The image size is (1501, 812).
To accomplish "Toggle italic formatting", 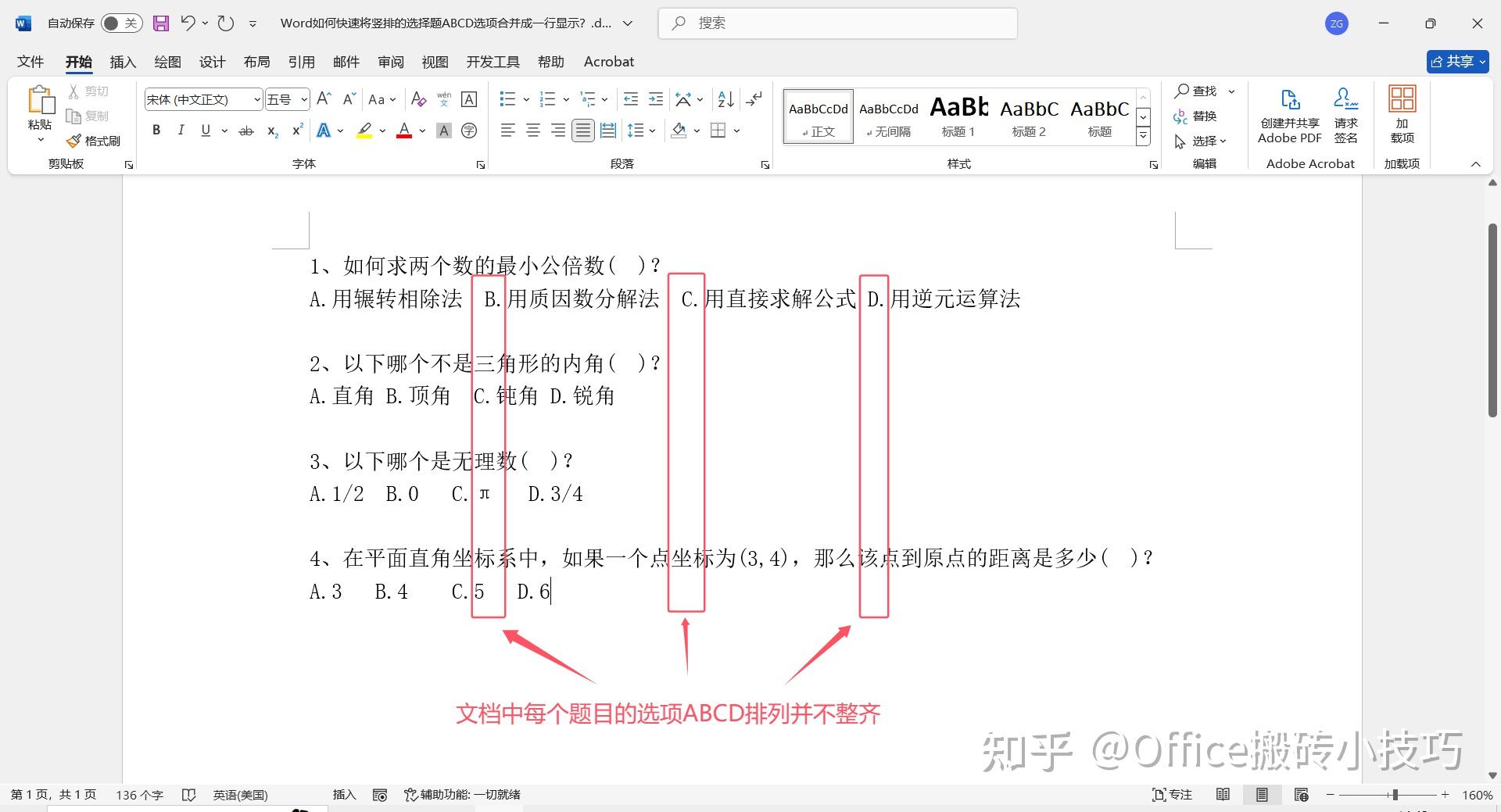I will pos(181,131).
